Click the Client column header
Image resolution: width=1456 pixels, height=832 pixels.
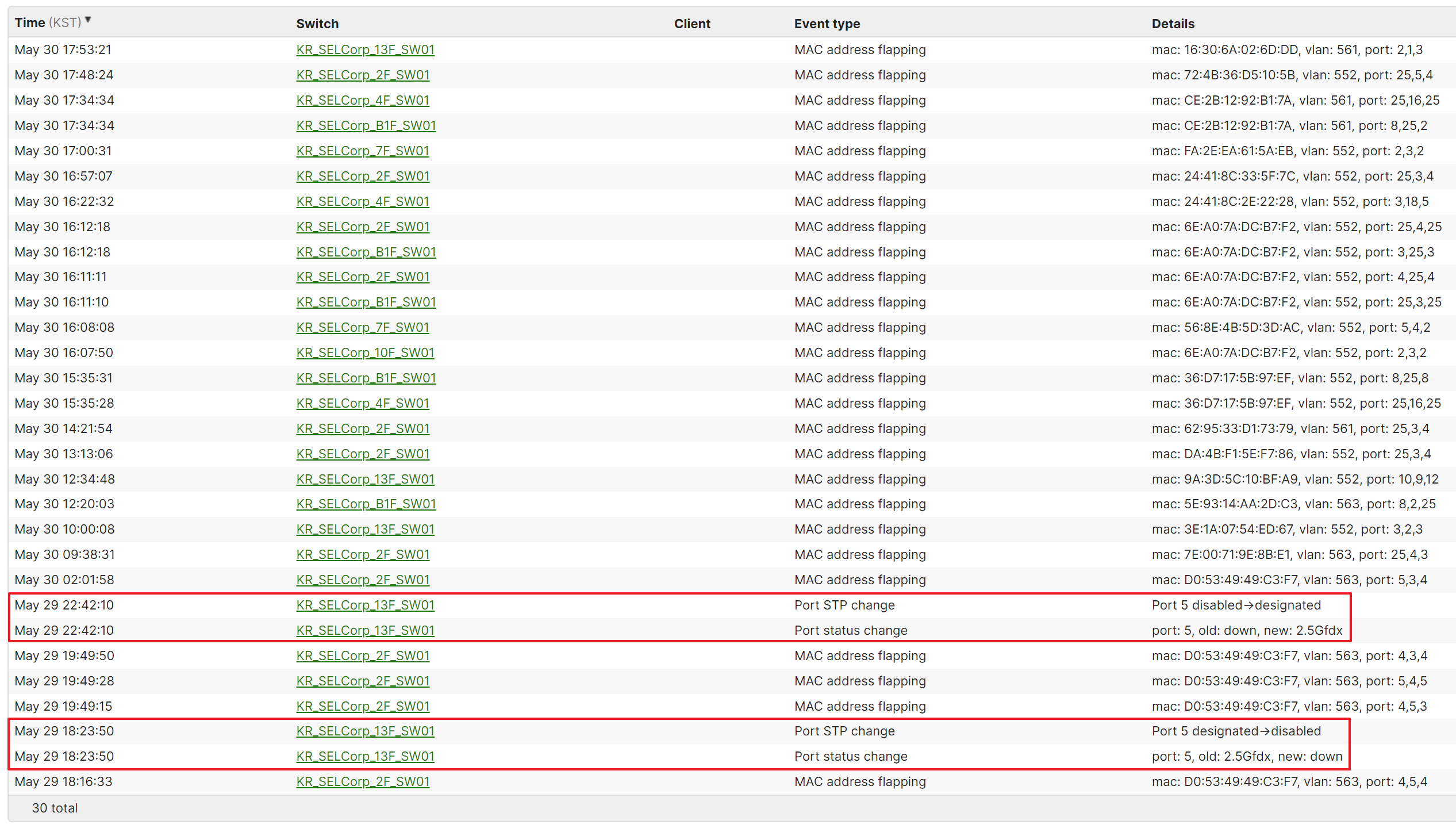[x=692, y=24]
